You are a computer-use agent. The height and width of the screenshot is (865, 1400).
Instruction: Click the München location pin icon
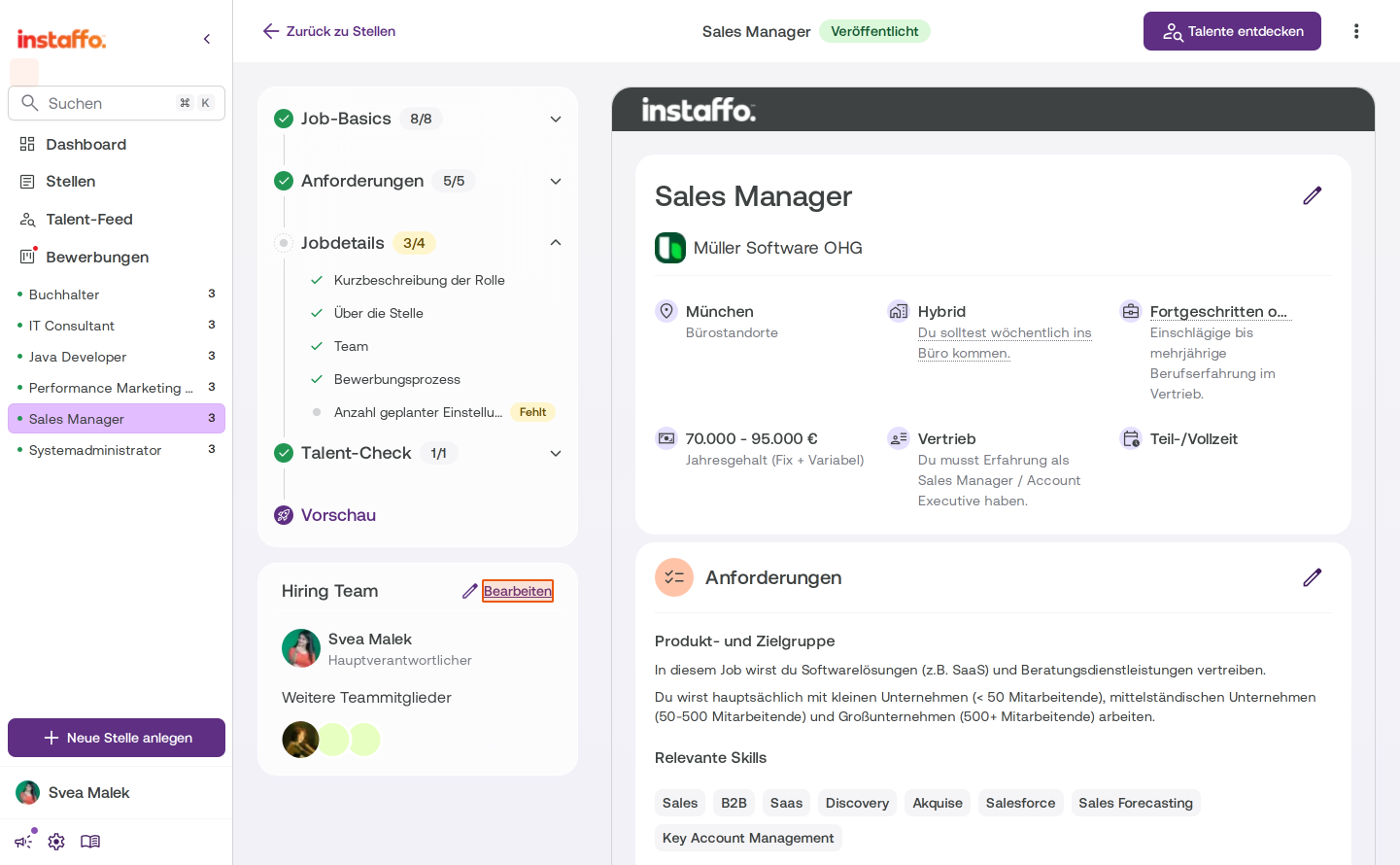666,311
